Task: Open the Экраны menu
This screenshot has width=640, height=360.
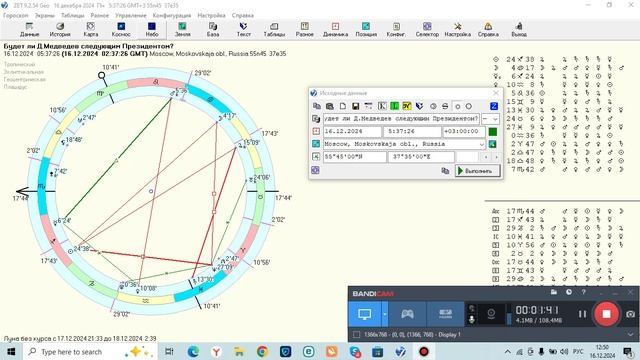Action: click(x=44, y=15)
